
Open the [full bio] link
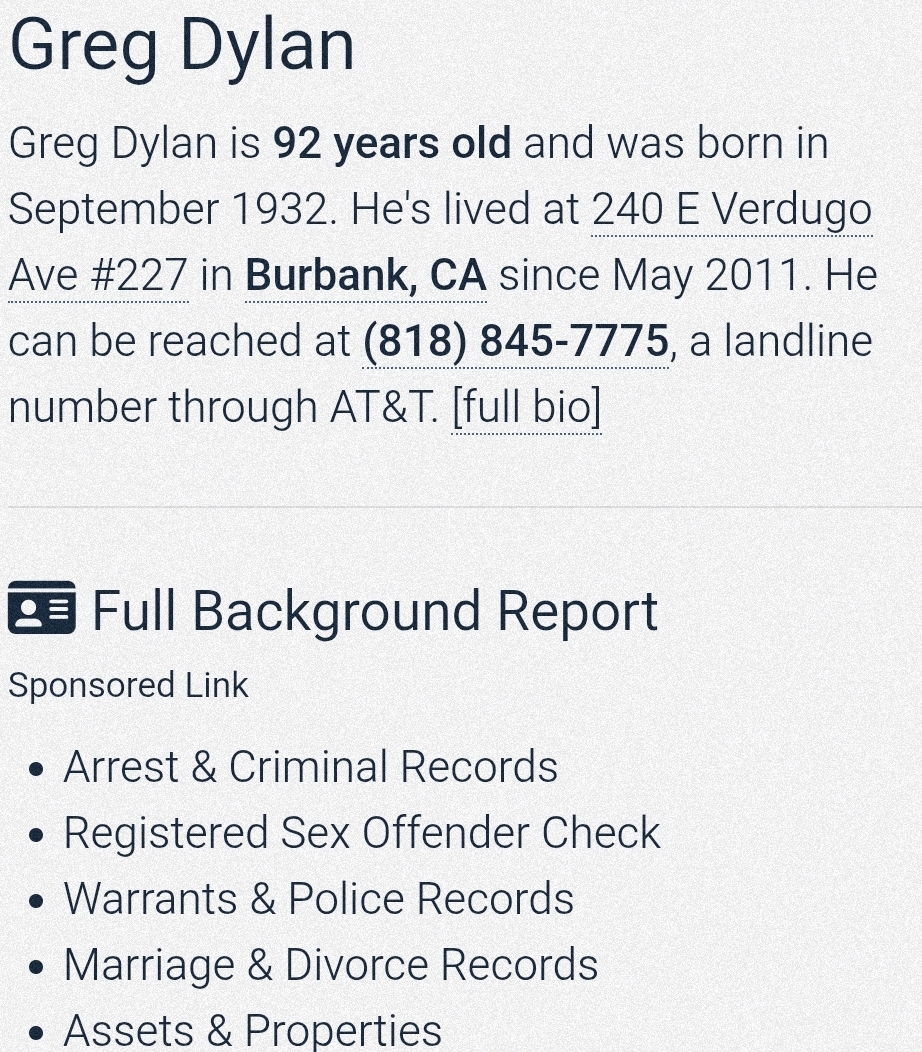[526, 407]
